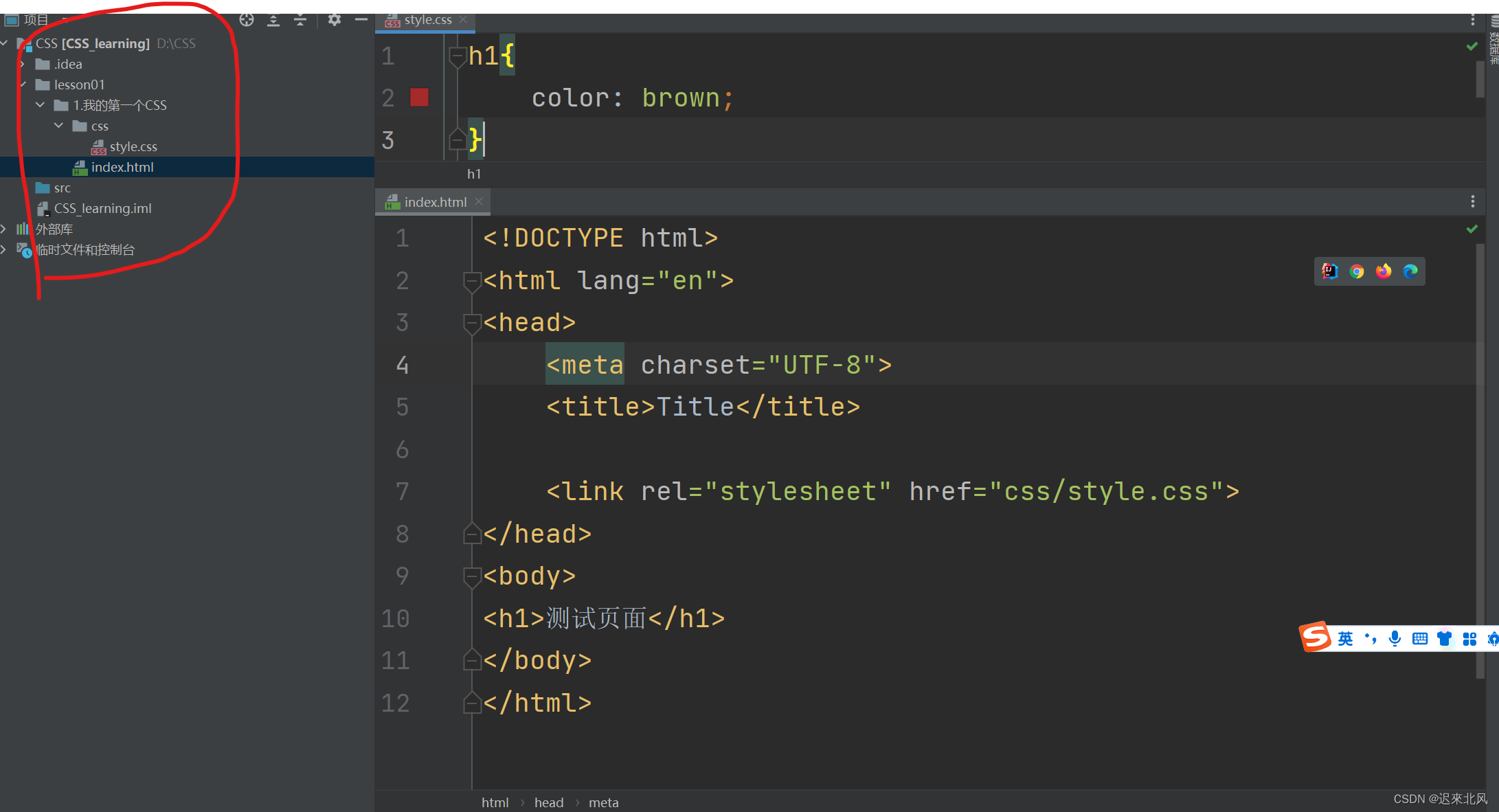The width and height of the screenshot is (1499, 812).
Task: Fold the h1 rule block in style.css
Action: tap(457, 56)
